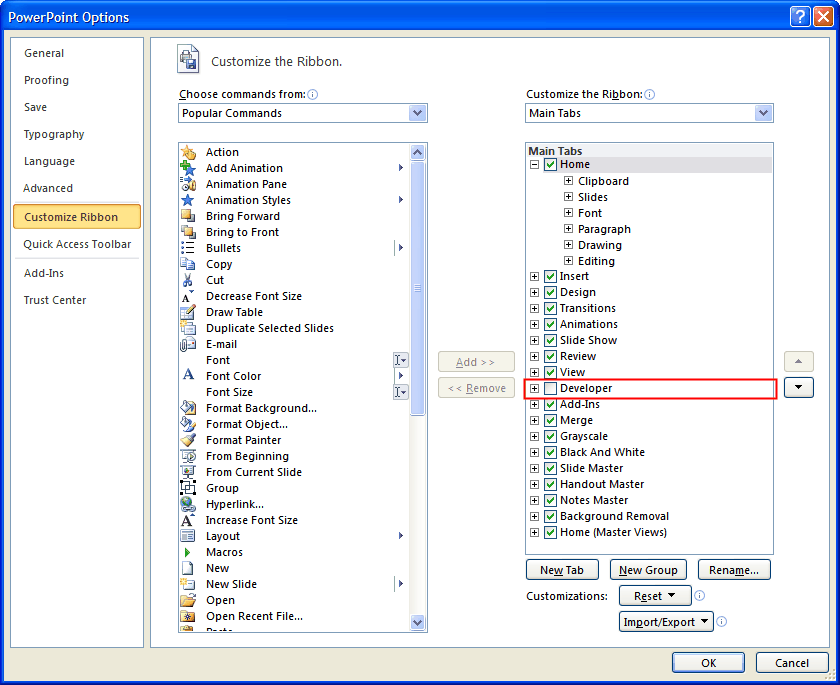Click the Macros play icon
840x685 pixels.
(x=188, y=552)
